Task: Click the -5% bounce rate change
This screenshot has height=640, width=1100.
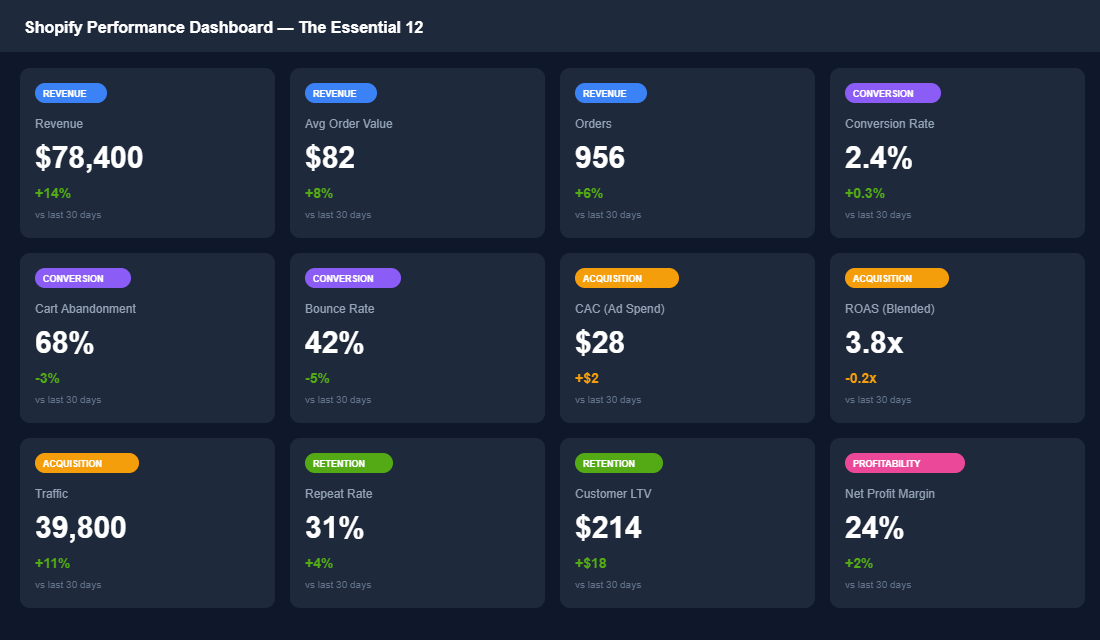Action: click(x=317, y=378)
